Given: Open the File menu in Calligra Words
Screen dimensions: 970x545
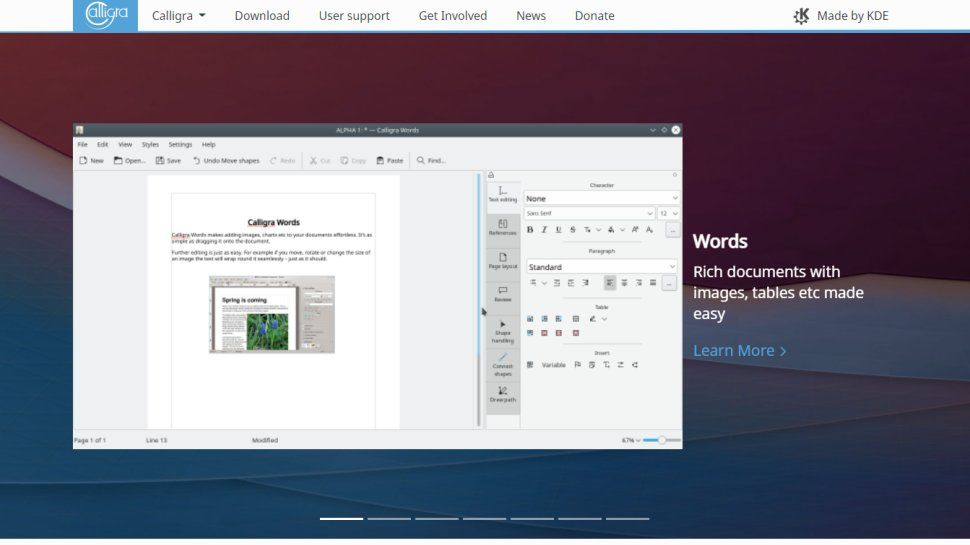Looking at the screenshot, I should [x=82, y=144].
